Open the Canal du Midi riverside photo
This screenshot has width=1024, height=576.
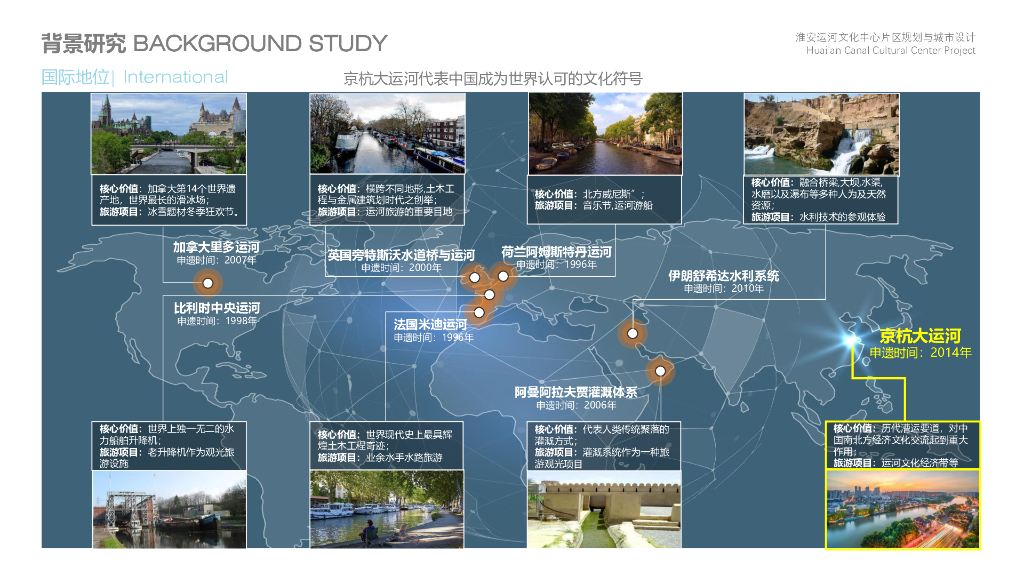coord(387,509)
